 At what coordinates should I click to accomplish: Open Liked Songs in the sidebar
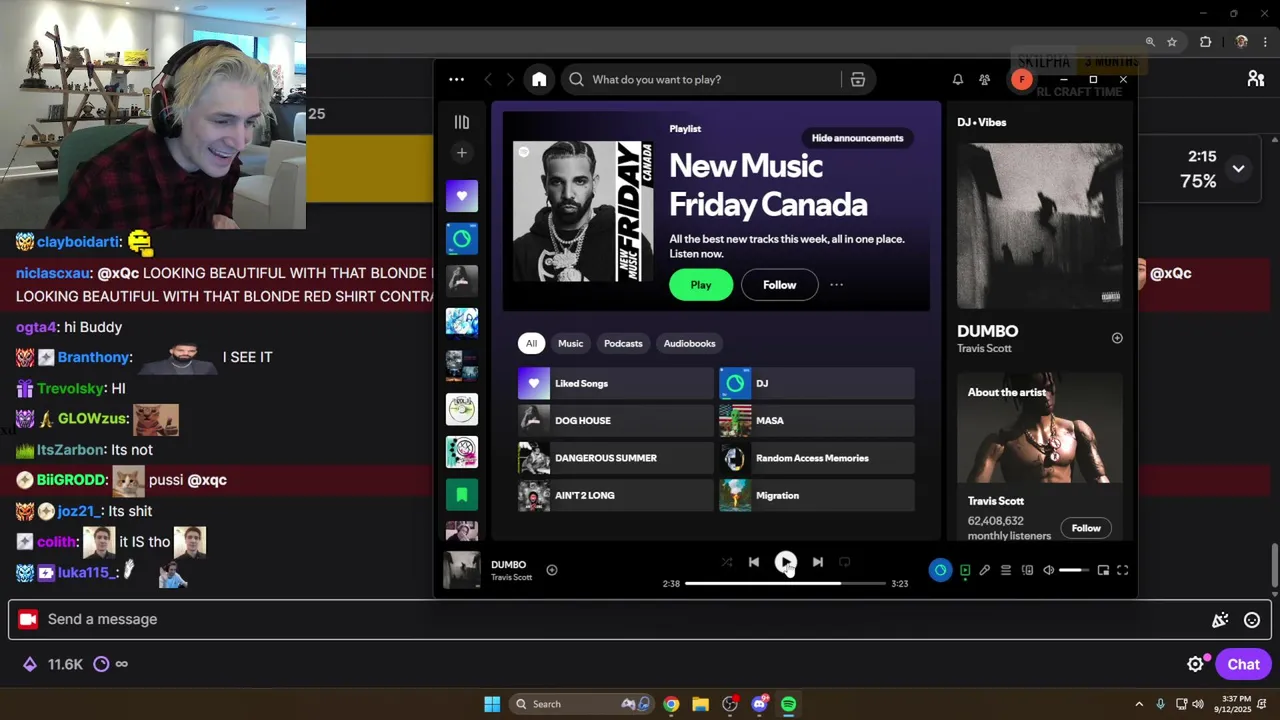tap(461, 196)
